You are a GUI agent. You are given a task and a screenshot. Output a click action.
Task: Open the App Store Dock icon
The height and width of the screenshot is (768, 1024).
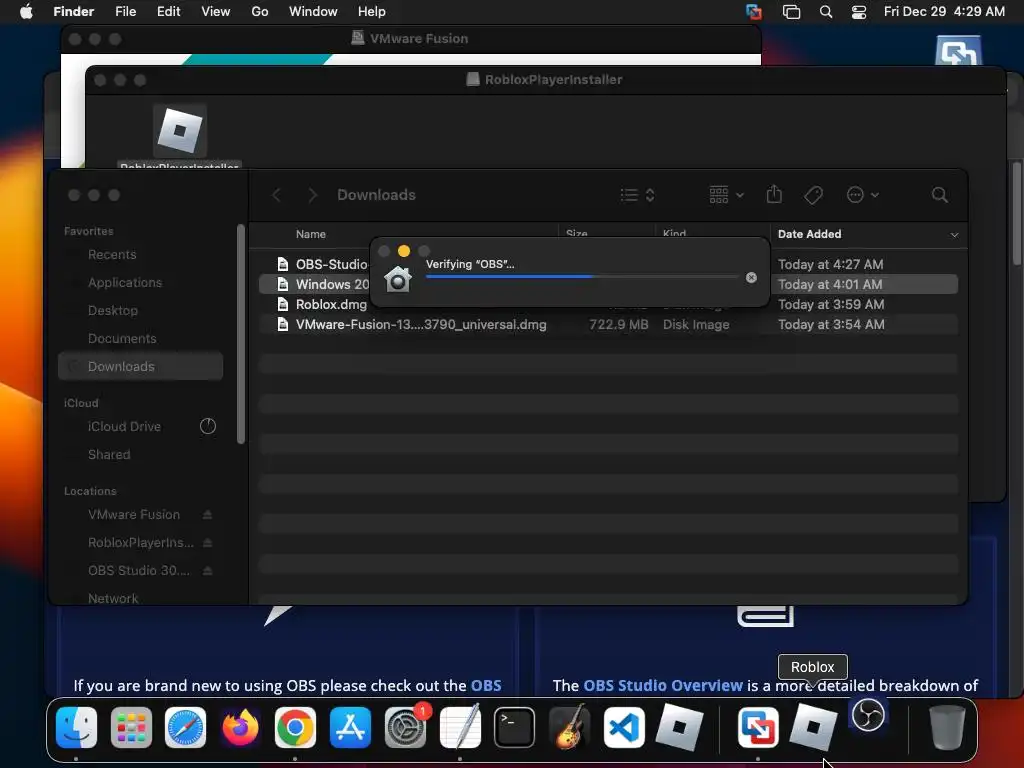[x=350, y=727]
